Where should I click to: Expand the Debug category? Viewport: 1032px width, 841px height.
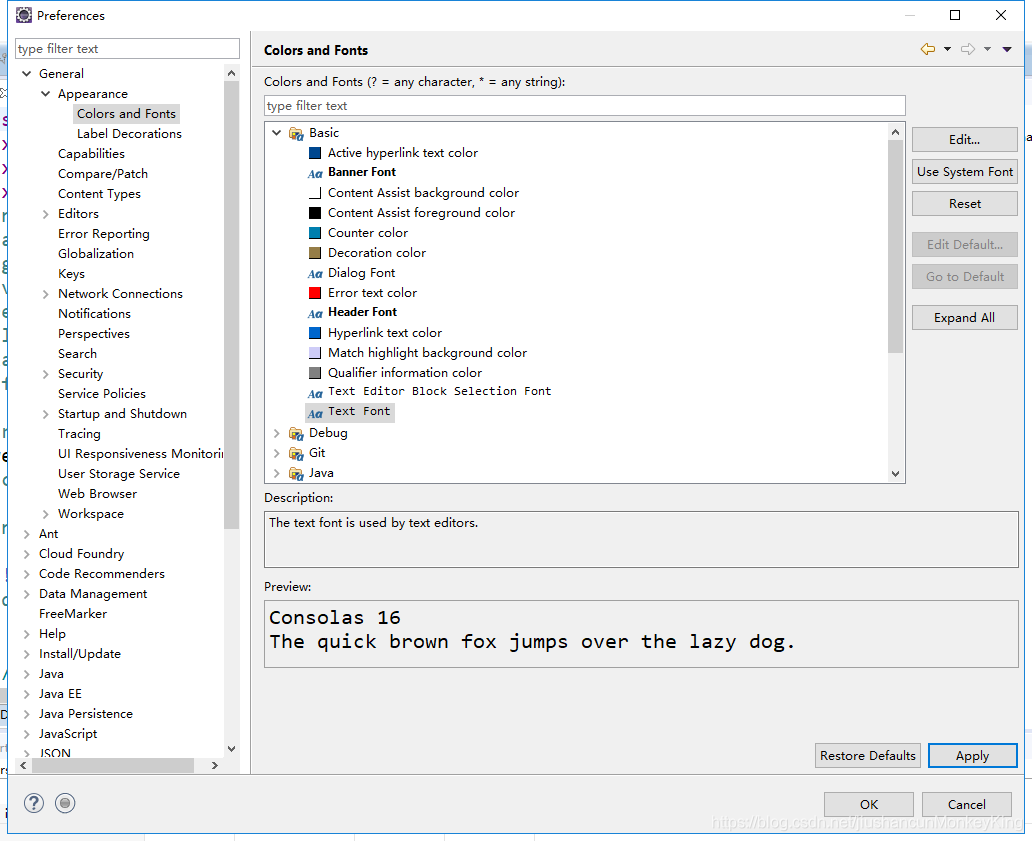276,433
